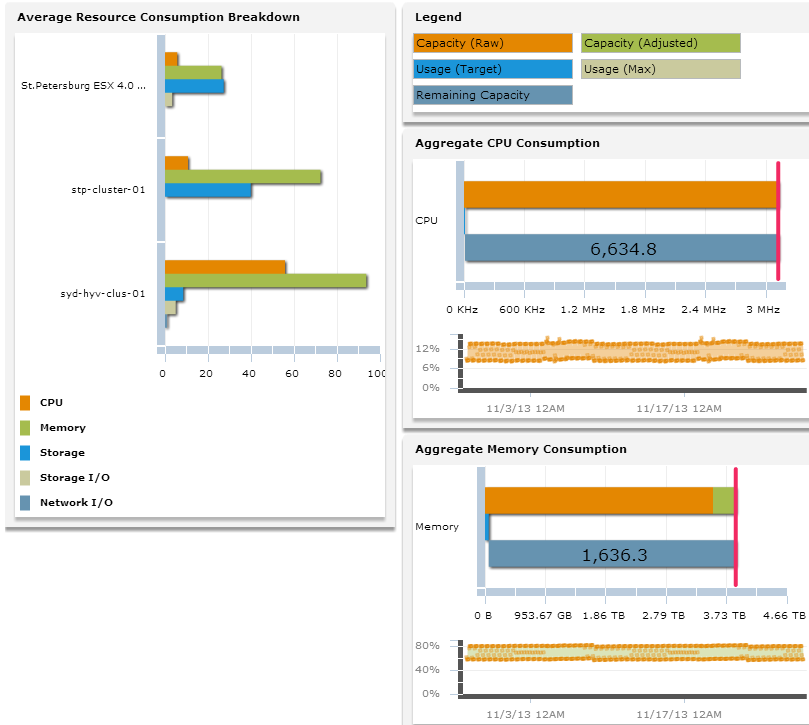
Task: Click the orange CPU raw capacity bar
Action: [621, 195]
